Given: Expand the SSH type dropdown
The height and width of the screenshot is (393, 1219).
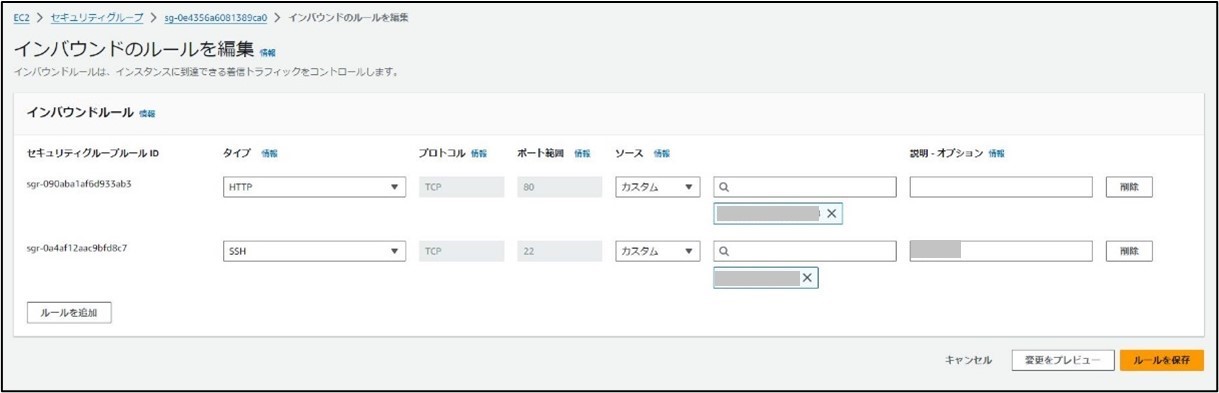Looking at the screenshot, I should tap(314, 251).
